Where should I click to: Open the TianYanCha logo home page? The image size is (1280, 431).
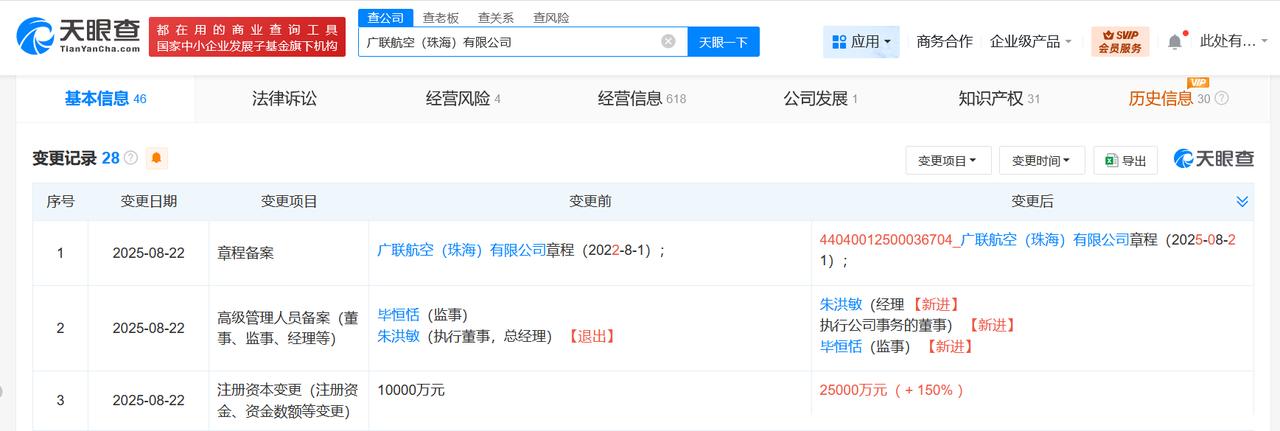click(77, 37)
